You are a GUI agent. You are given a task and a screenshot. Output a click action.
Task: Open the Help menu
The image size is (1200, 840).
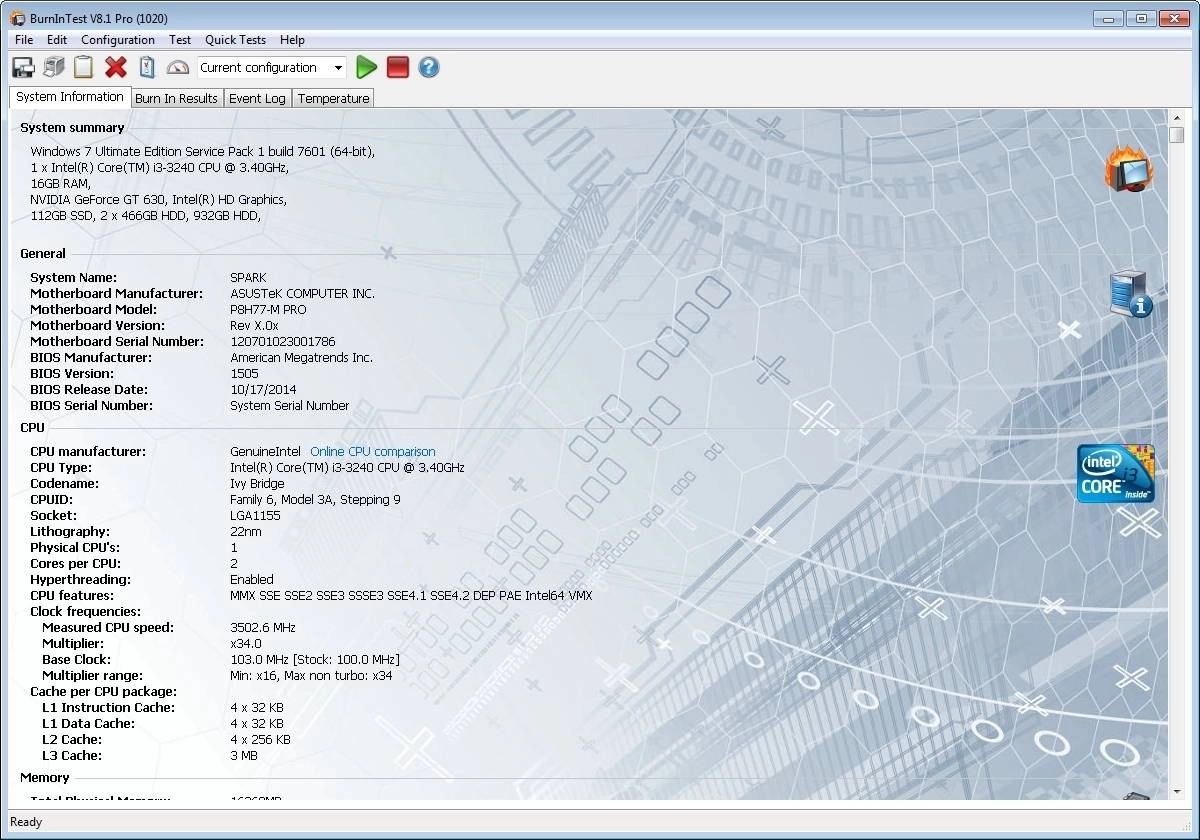click(x=292, y=40)
